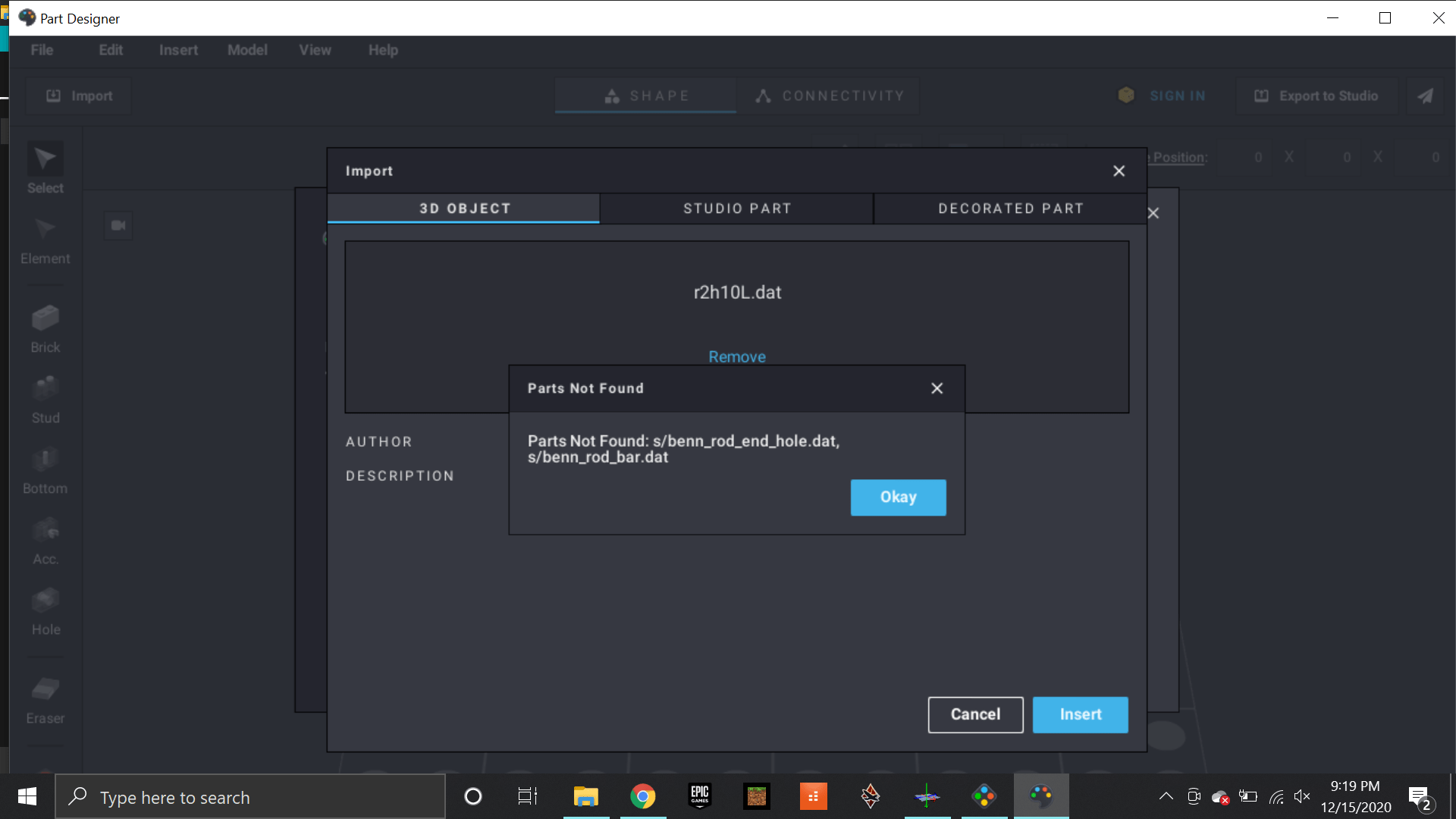Select the Brick tool in sidebar
The image size is (1456, 819).
pyautogui.click(x=45, y=318)
